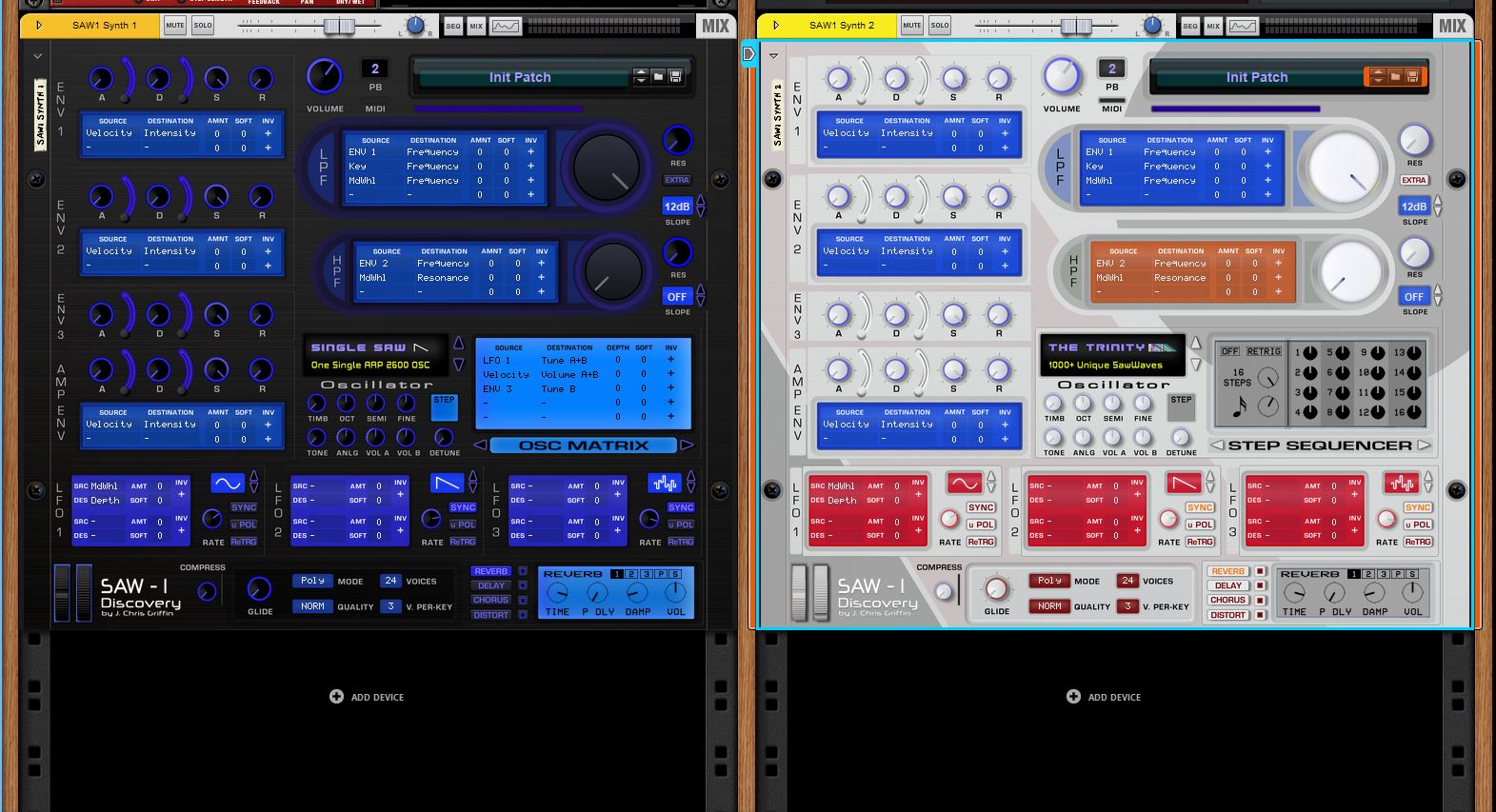Select LFO 1 sine waveform on Synth 1
This screenshot has height=812, width=1496.
coord(228,483)
